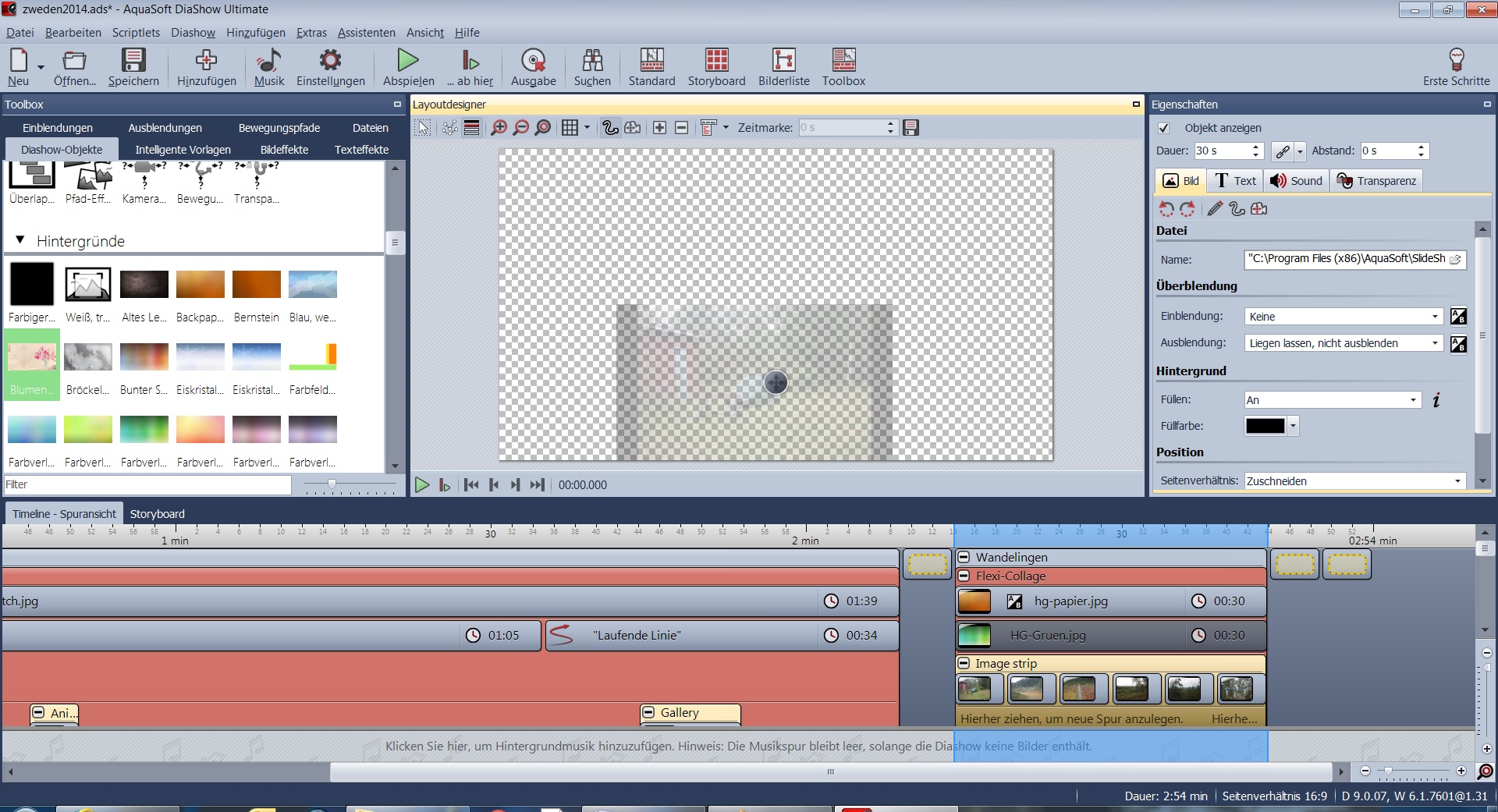Screen dimensions: 1498x812
Task: Open the Assistenten menu
Action: pyautogui.click(x=366, y=33)
